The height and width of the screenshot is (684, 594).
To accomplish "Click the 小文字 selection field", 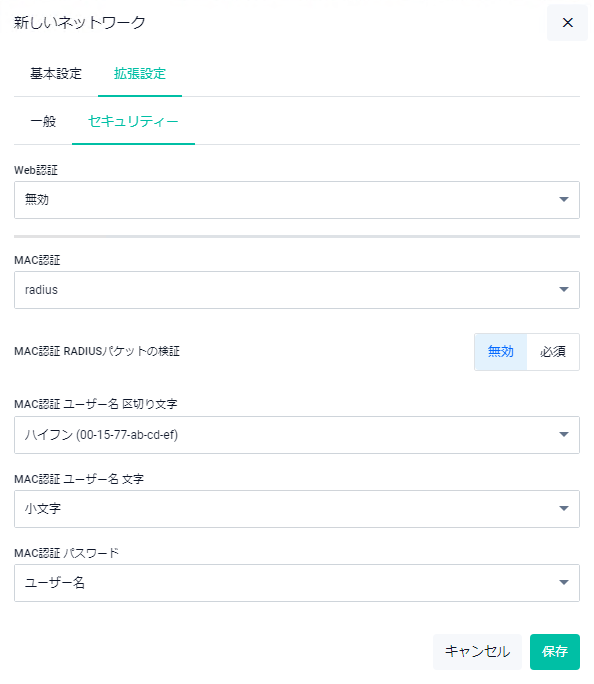I will coord(297,509).
